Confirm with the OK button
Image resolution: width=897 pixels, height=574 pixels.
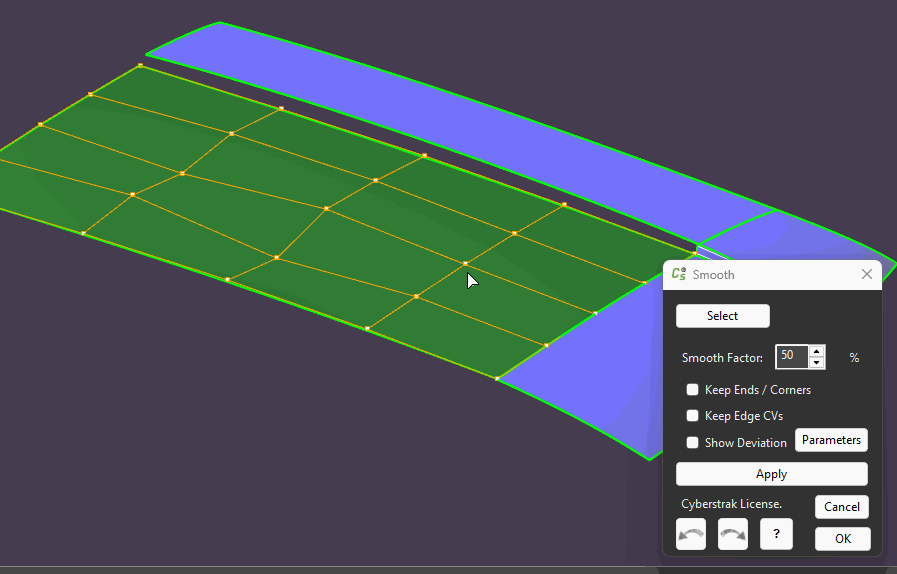pos(842,539)
